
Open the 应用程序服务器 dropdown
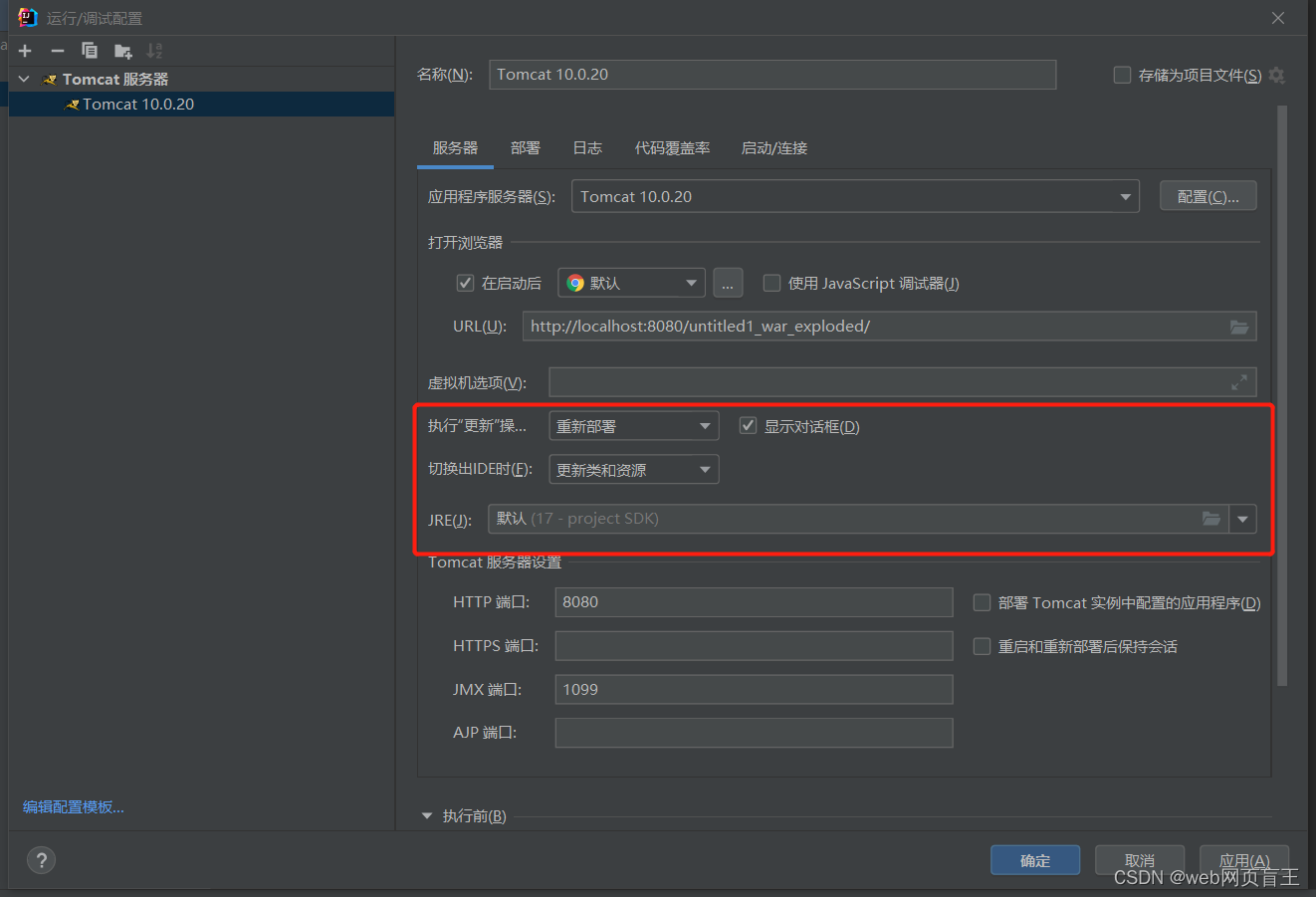pos(855,196)
